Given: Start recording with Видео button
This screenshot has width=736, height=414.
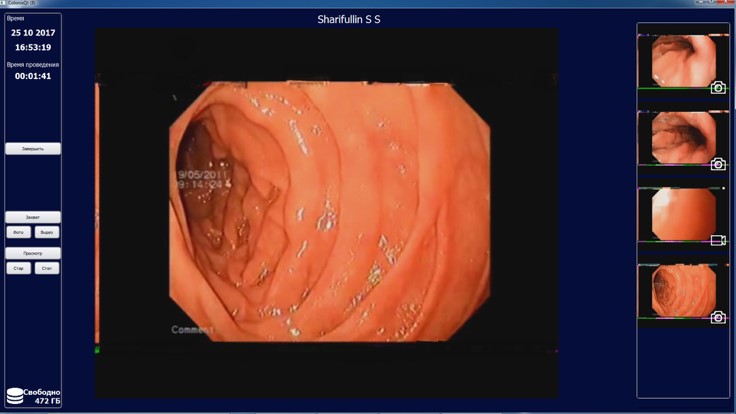Looking at the screenshot, I should coord(47,232).
